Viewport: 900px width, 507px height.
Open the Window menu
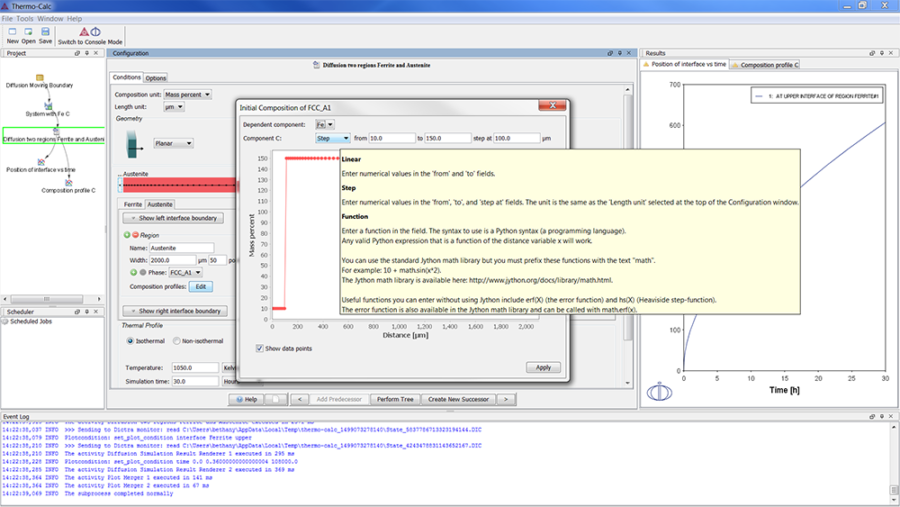coord(51,18)
